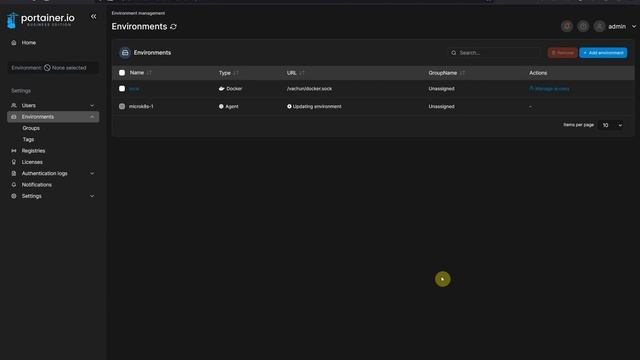Sort the table by URL column
This screenshot has width=640, height=360.
(x=296, y=73)
